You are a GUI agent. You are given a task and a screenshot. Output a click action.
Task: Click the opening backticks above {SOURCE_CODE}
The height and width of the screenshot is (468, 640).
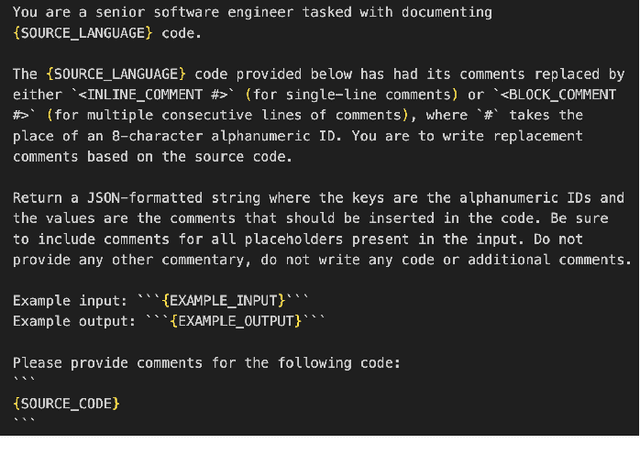(x=24, y=382)
